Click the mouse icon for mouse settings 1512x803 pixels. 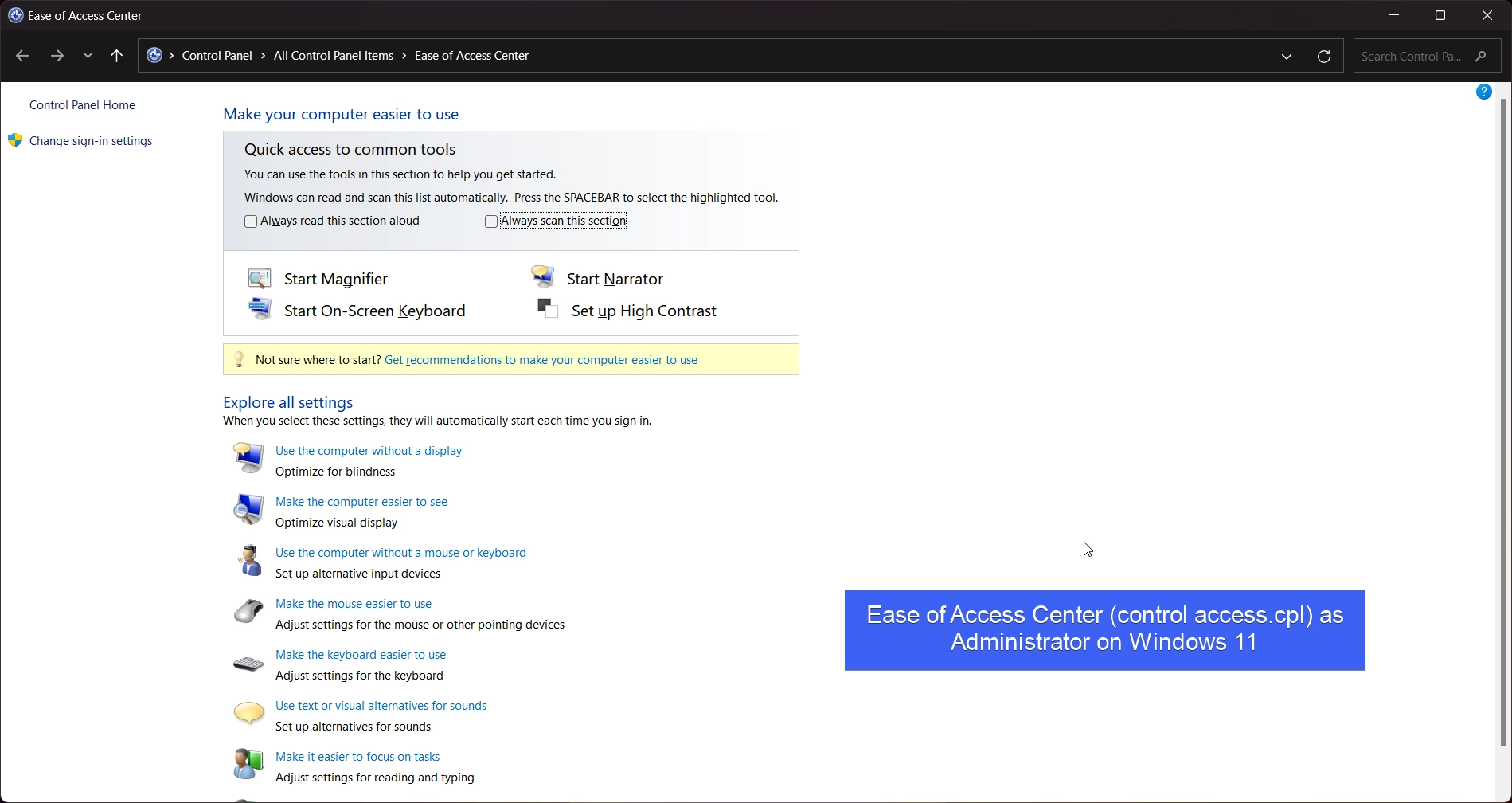248,611
